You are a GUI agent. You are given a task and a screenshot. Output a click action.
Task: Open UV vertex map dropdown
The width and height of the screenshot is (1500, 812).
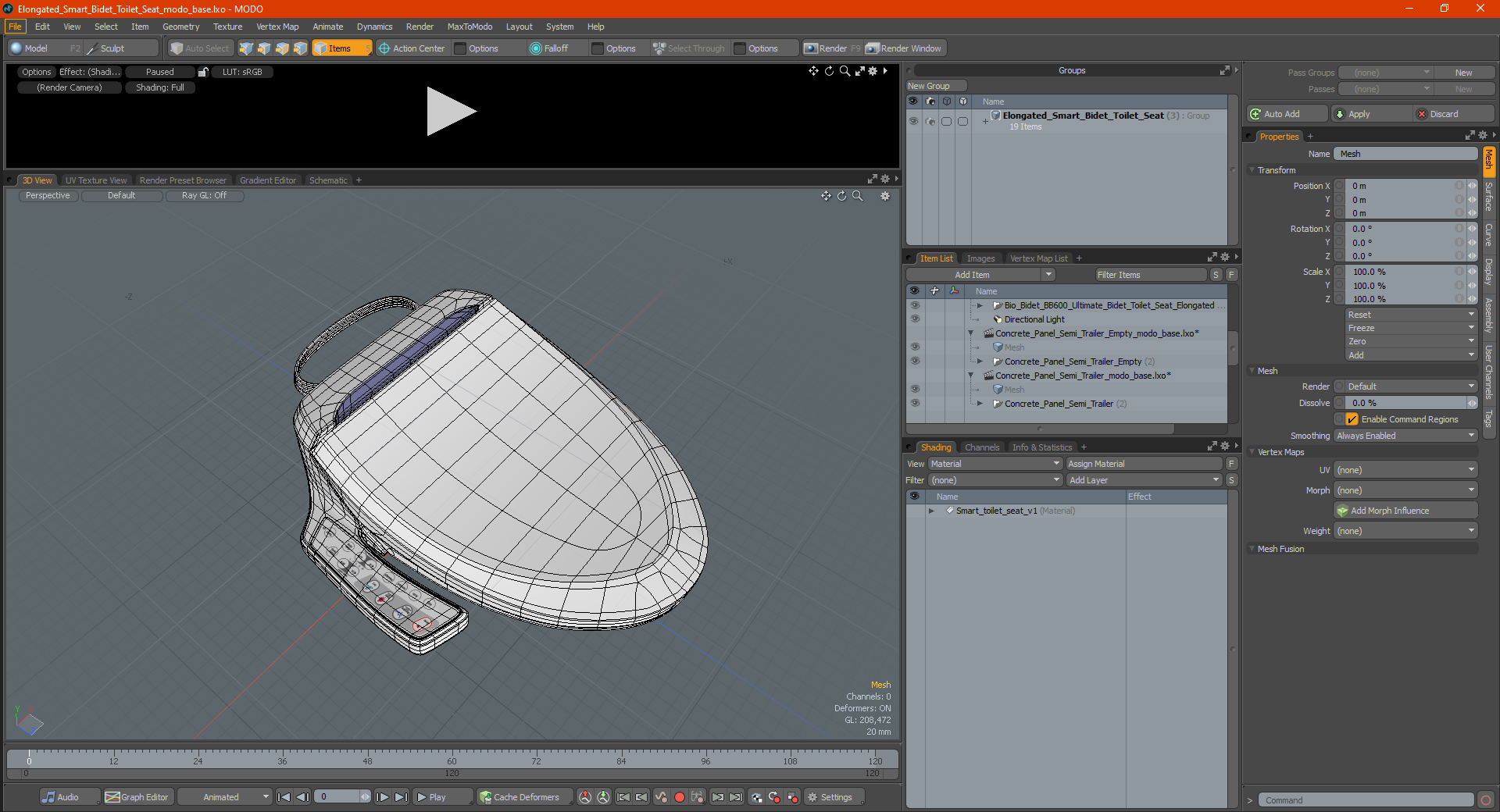(x=1405, y=470)
